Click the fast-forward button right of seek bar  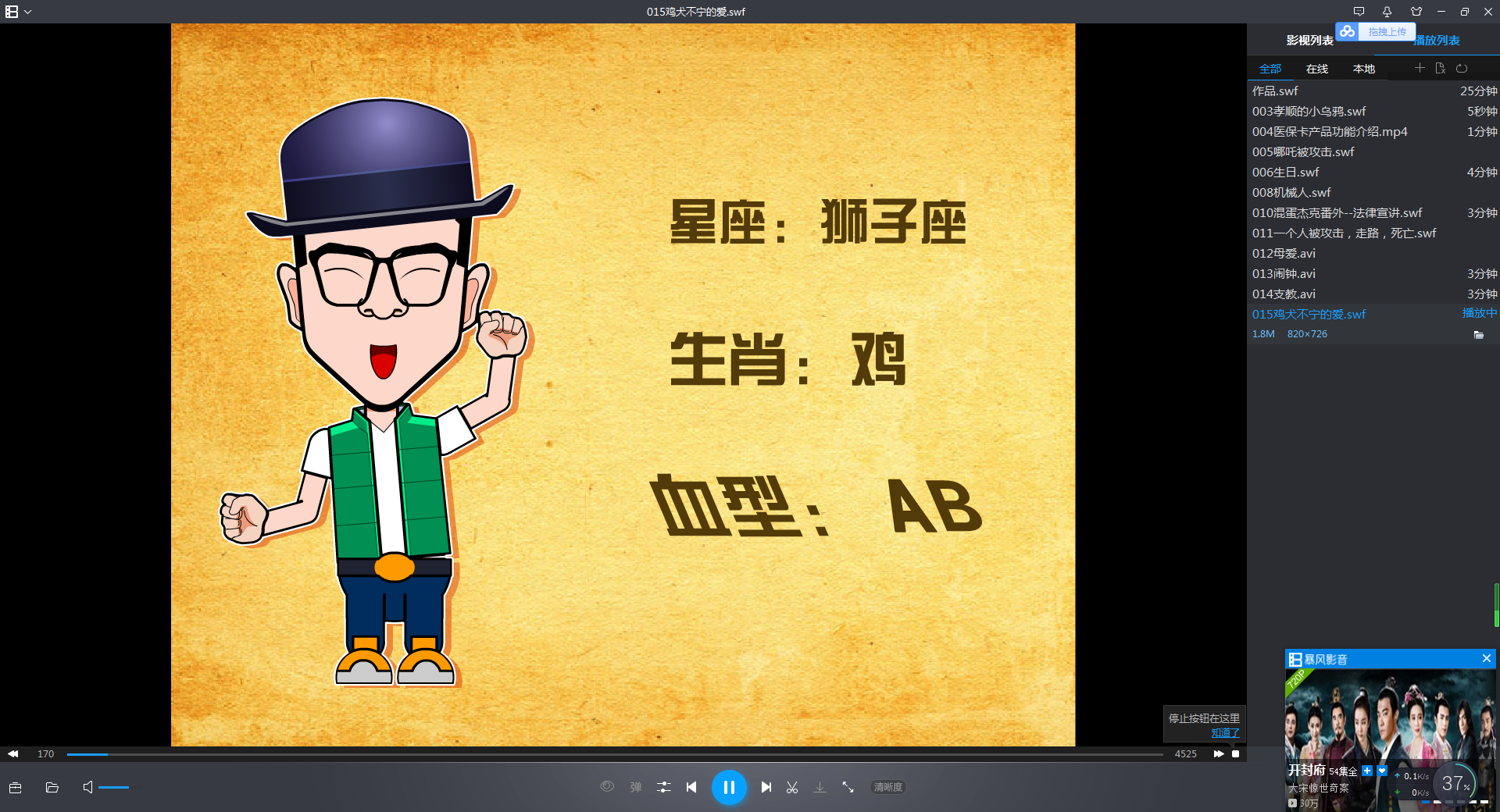coord(1218,753)
